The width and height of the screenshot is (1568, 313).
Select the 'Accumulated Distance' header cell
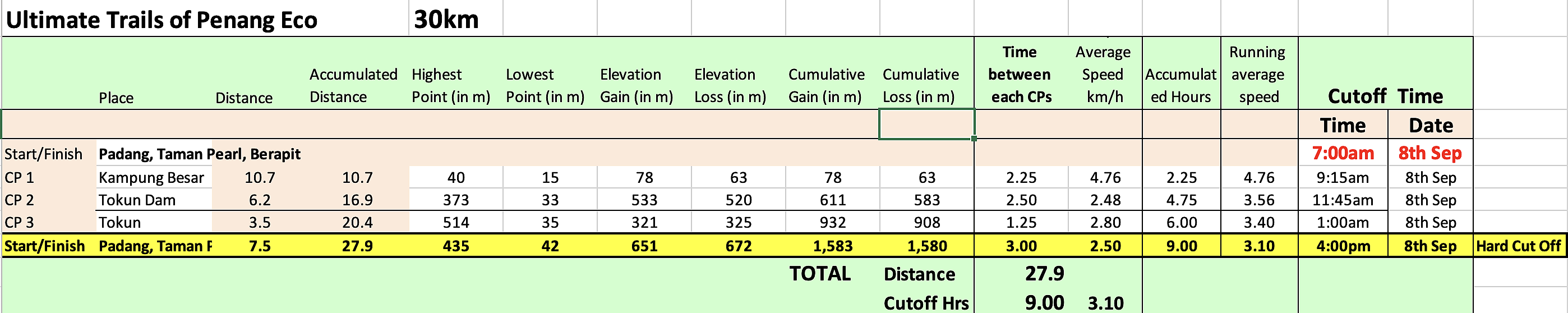(x=353, y=85)
